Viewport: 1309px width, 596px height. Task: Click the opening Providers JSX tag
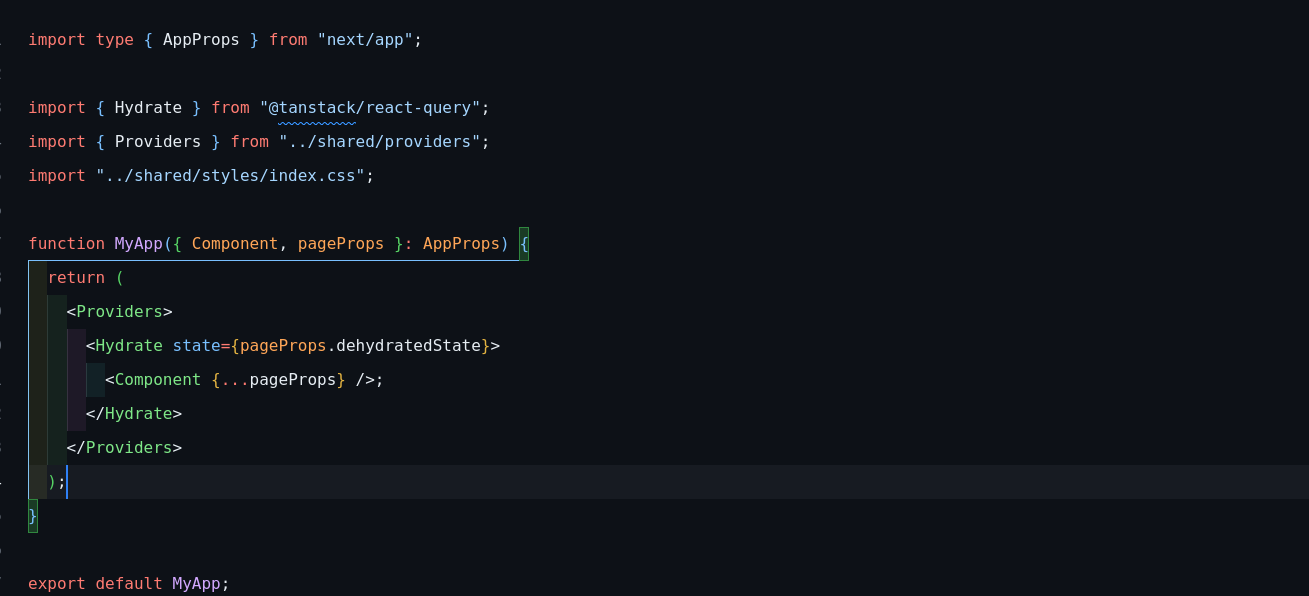119,312
